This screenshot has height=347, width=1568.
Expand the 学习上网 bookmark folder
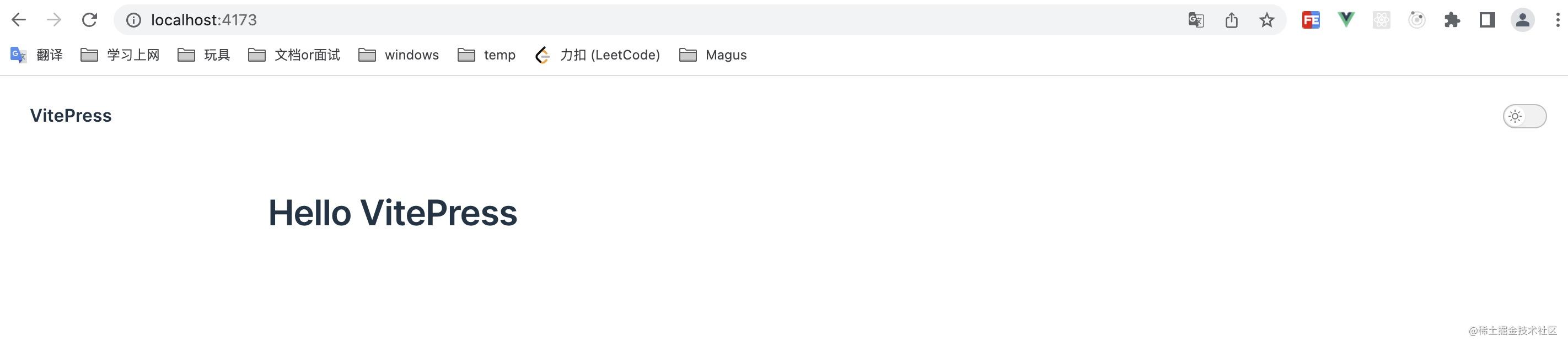120,55
